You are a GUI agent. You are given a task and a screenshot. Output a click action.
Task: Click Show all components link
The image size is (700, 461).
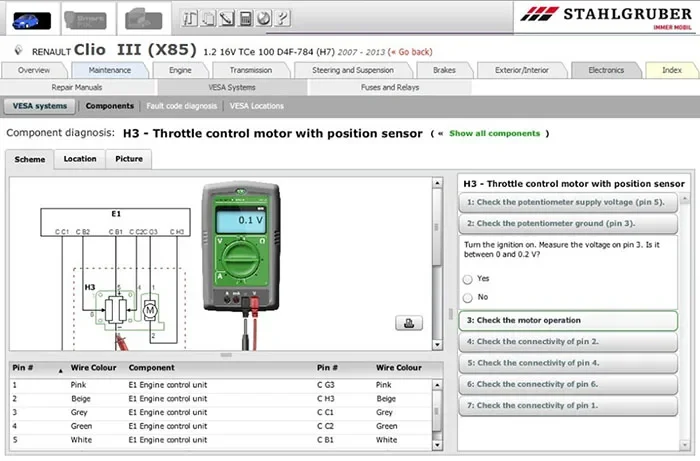[x=494, y=133]
